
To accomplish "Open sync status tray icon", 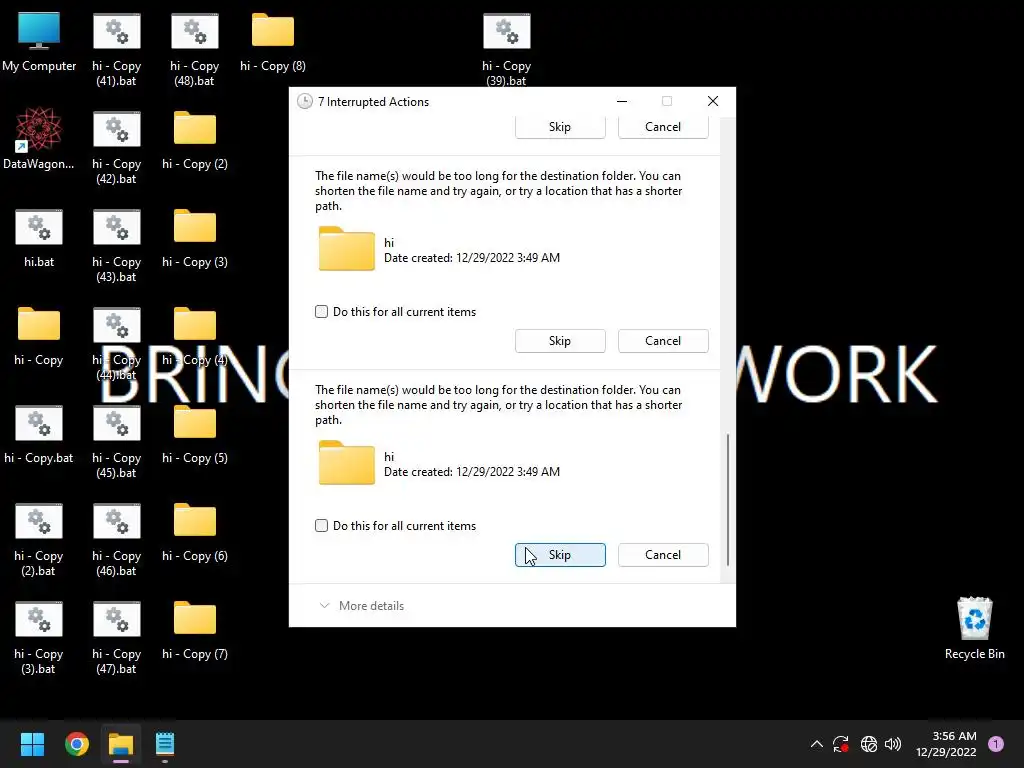I will (840, 744).
